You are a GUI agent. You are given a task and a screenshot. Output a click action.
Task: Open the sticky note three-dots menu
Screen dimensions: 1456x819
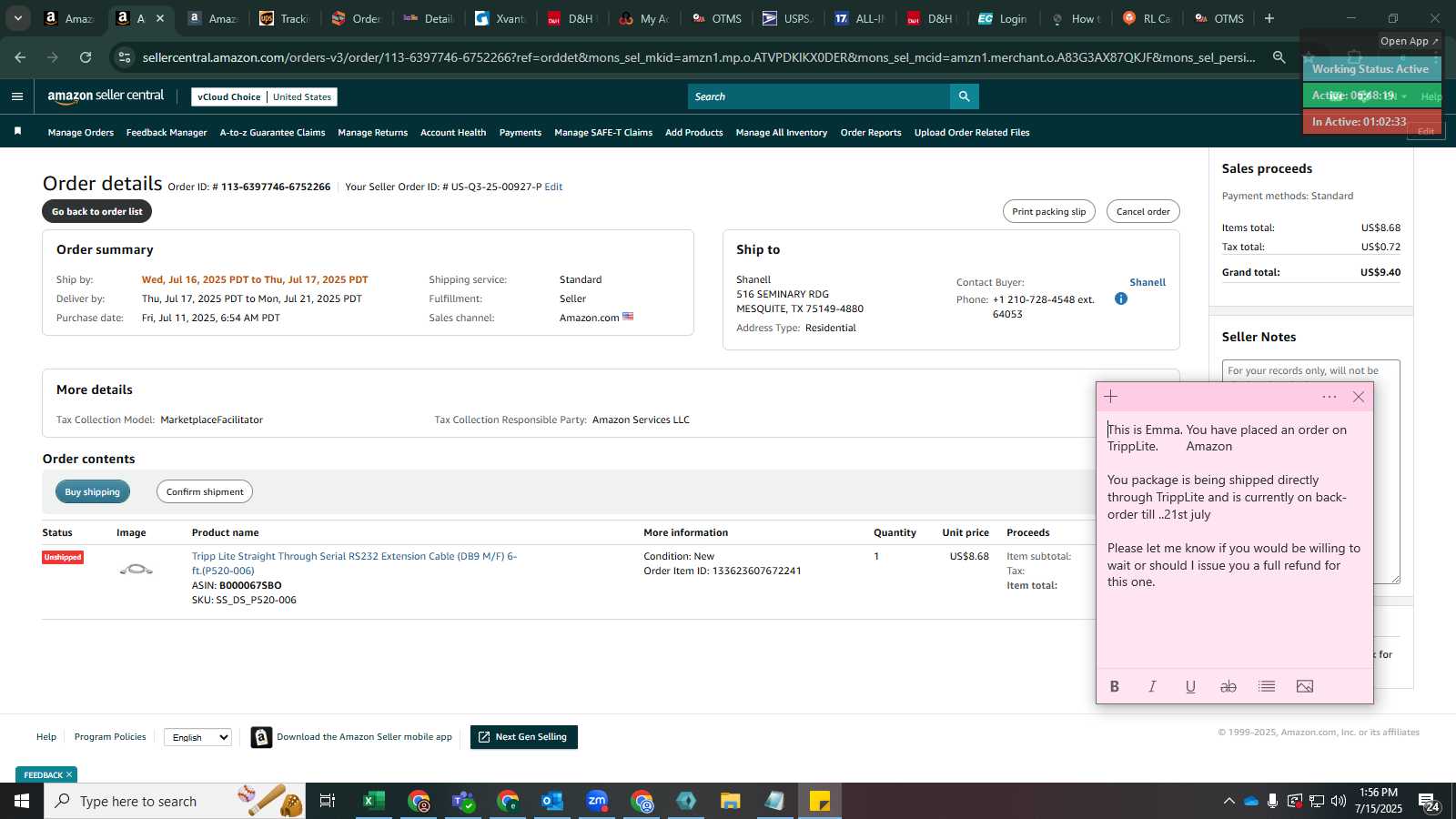coord(1330,397)
